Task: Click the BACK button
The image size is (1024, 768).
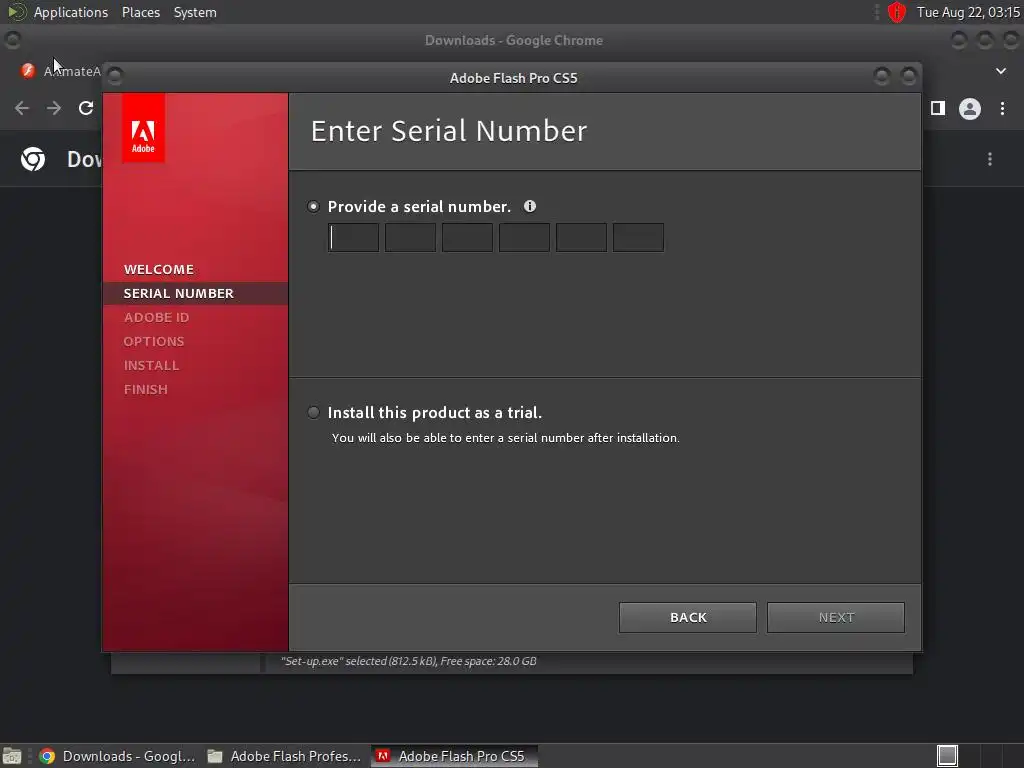Action: point(688,618)
